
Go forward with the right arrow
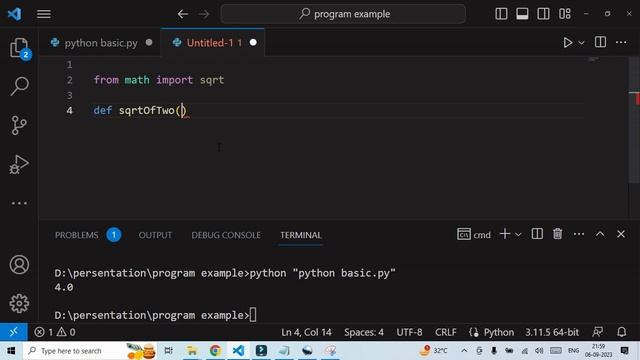point(204,14)
